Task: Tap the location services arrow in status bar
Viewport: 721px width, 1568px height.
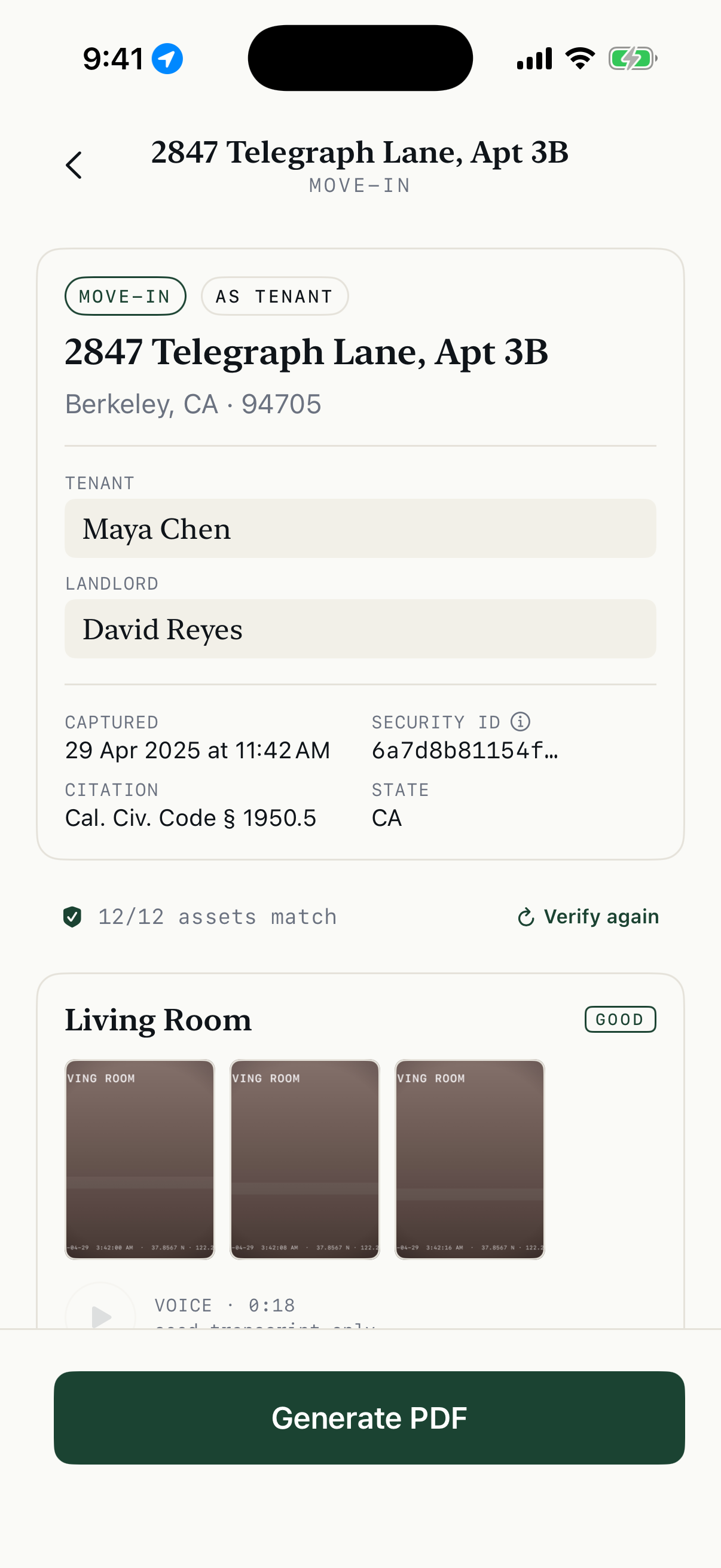Action: coord(167,58)
